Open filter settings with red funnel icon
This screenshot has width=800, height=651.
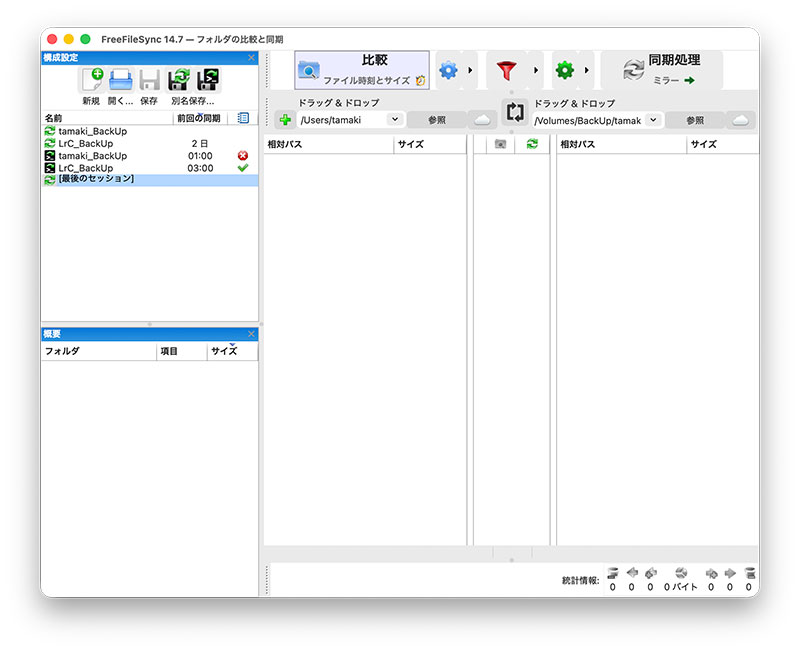[507, 70]
